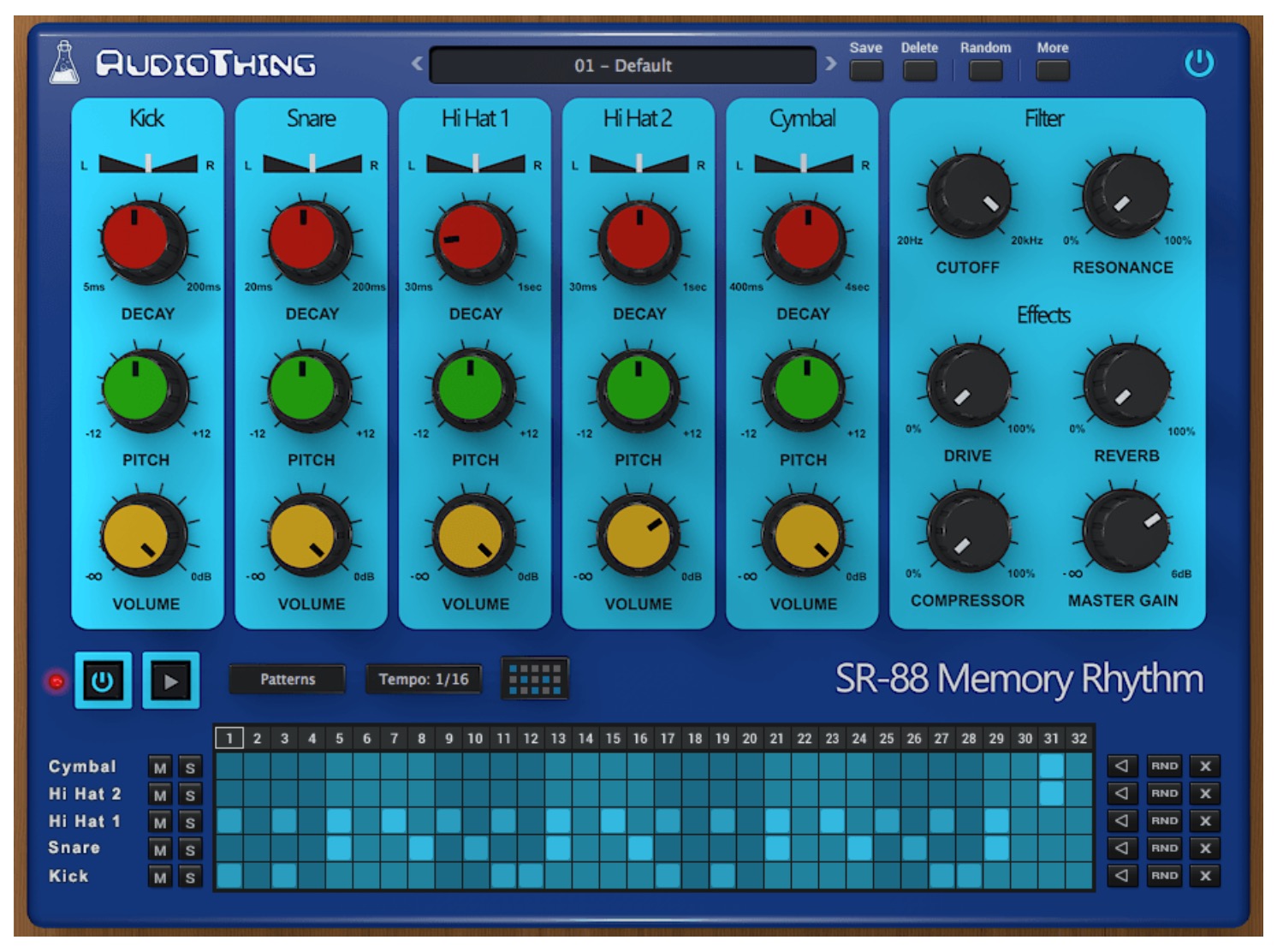1277x952 pixels.
Task: Toggle Cymbal step 31 in the grid
Action: 1052,766
